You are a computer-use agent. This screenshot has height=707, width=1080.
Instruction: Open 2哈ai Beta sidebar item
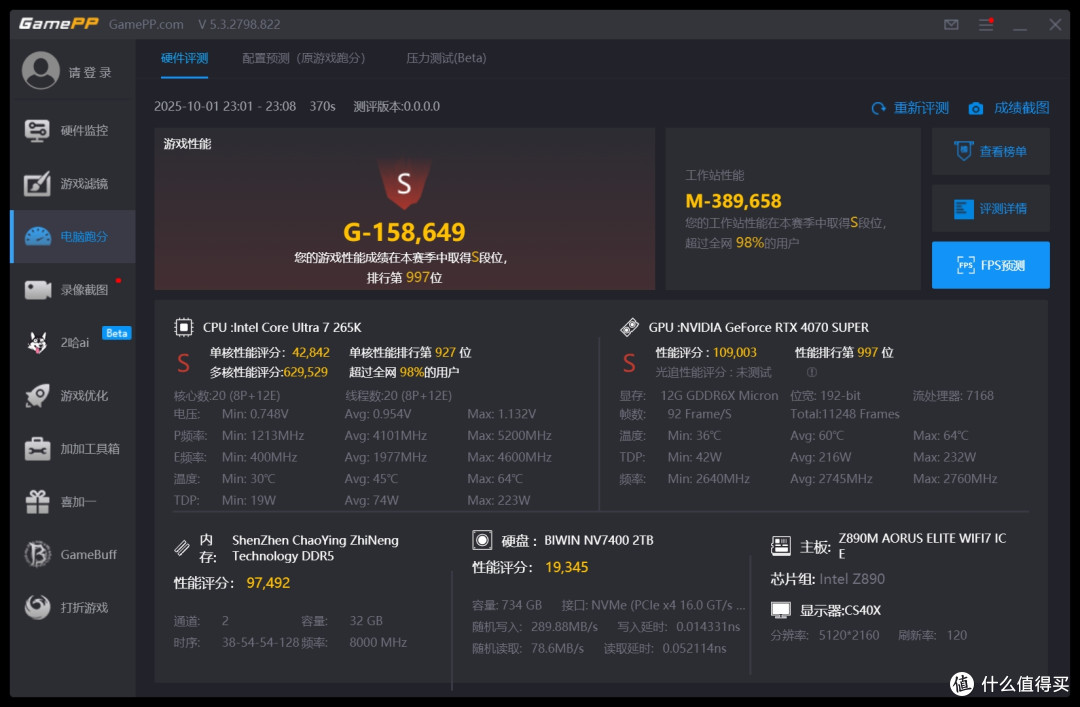73,342
